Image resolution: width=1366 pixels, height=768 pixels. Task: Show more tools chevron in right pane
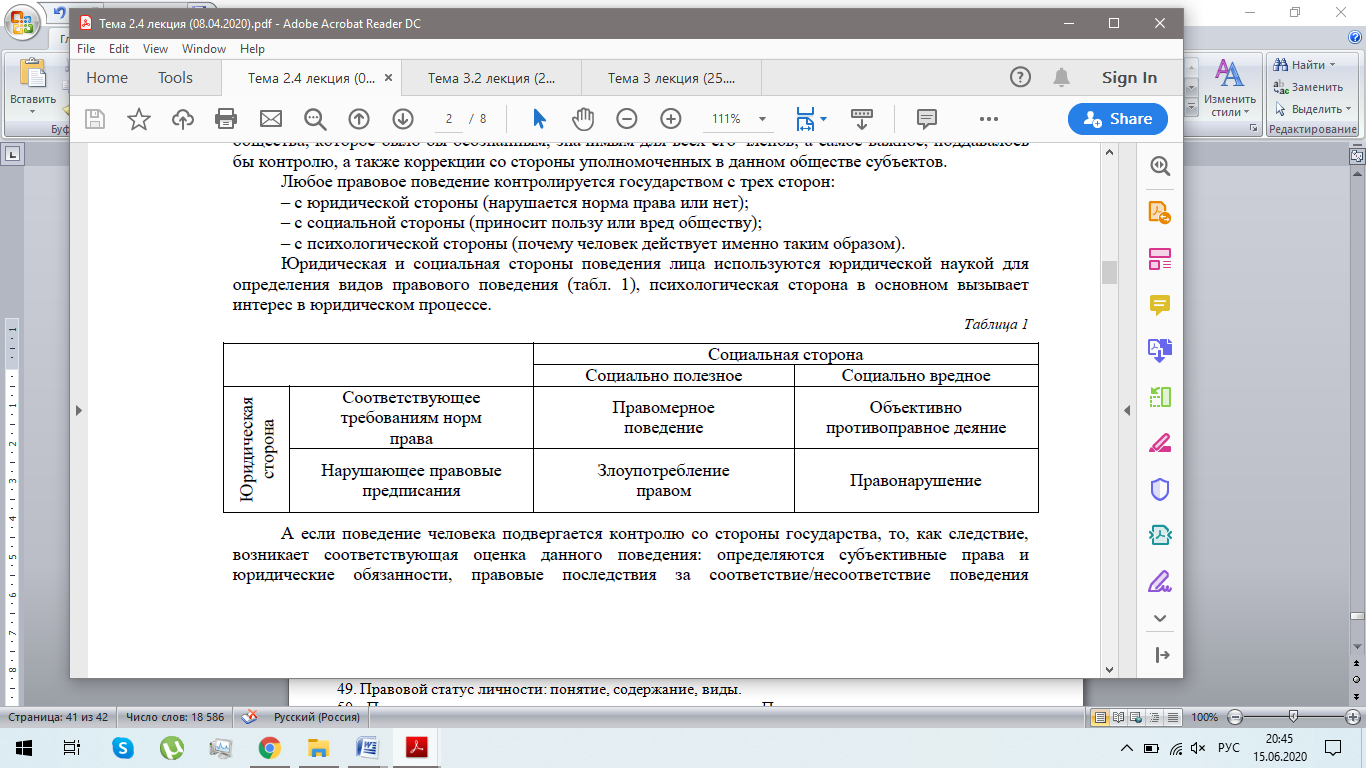click(x=1160, y=619)
